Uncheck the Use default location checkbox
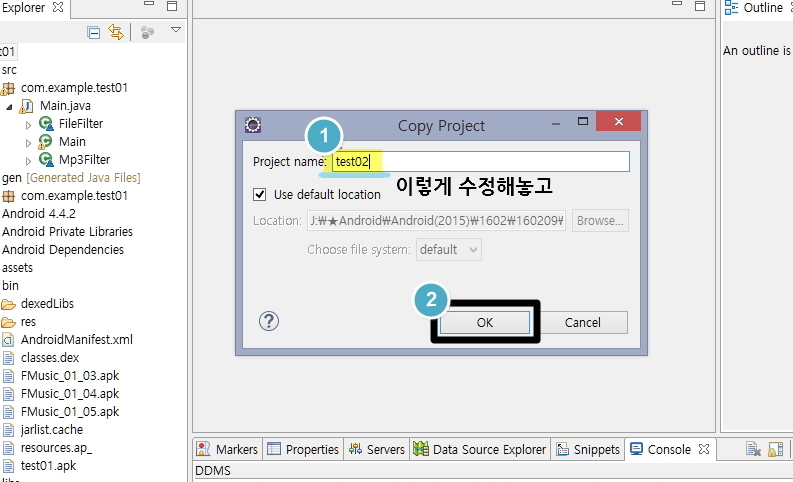The image size is (793, 482). (x=259, y=194)
